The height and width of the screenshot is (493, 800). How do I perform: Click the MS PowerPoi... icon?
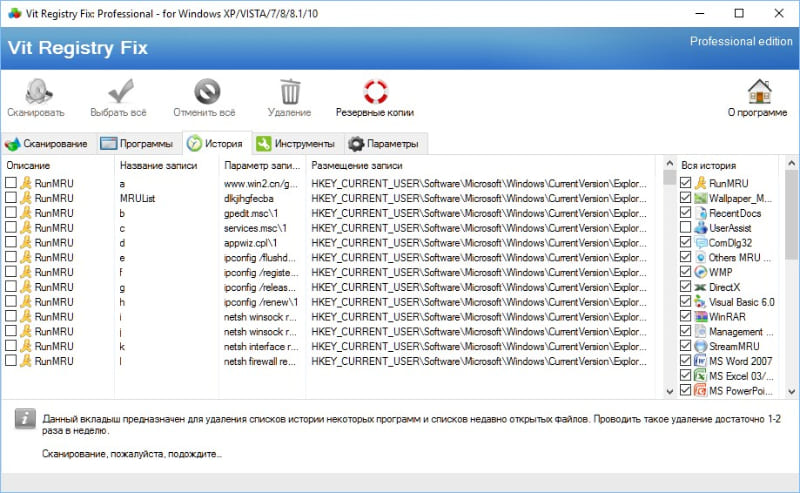[x=701, y=390]
